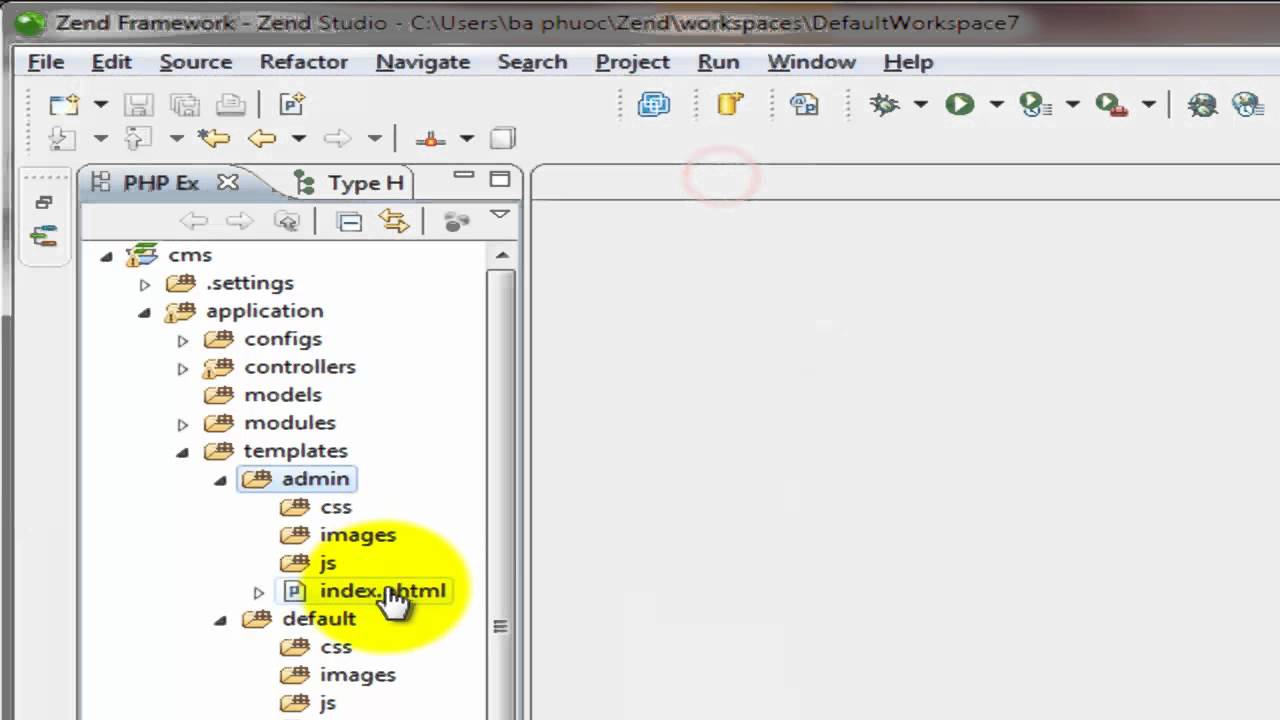Switch to the Type H tab

(366, 184)
